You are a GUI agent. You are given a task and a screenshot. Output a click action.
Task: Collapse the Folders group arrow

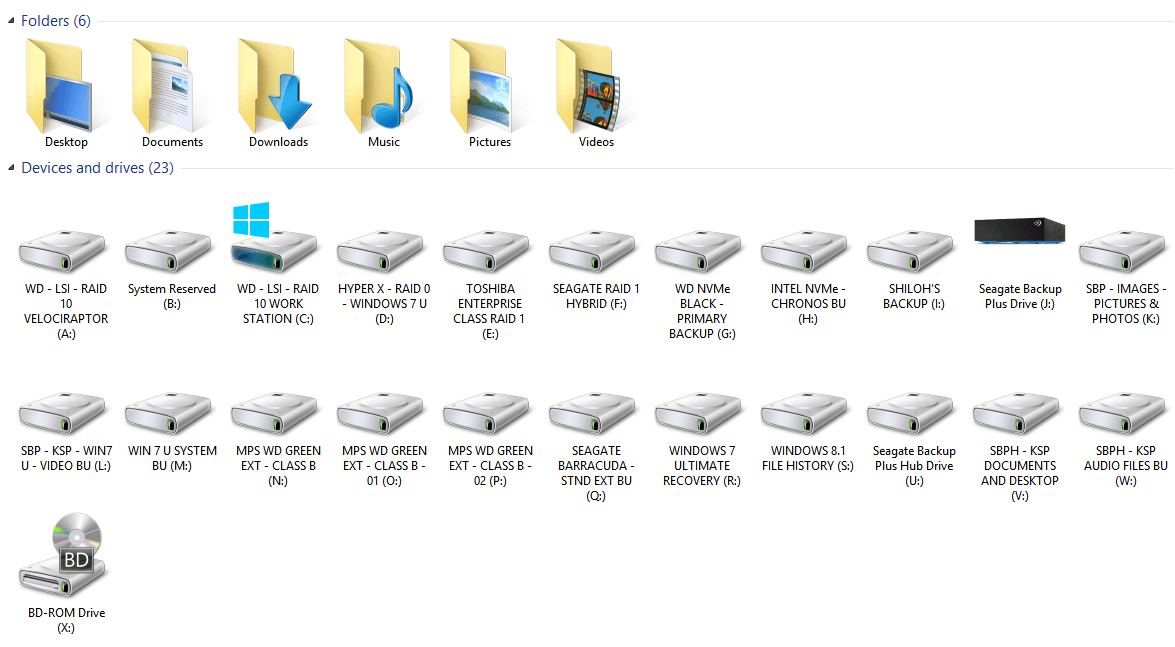tap(11, 22)
